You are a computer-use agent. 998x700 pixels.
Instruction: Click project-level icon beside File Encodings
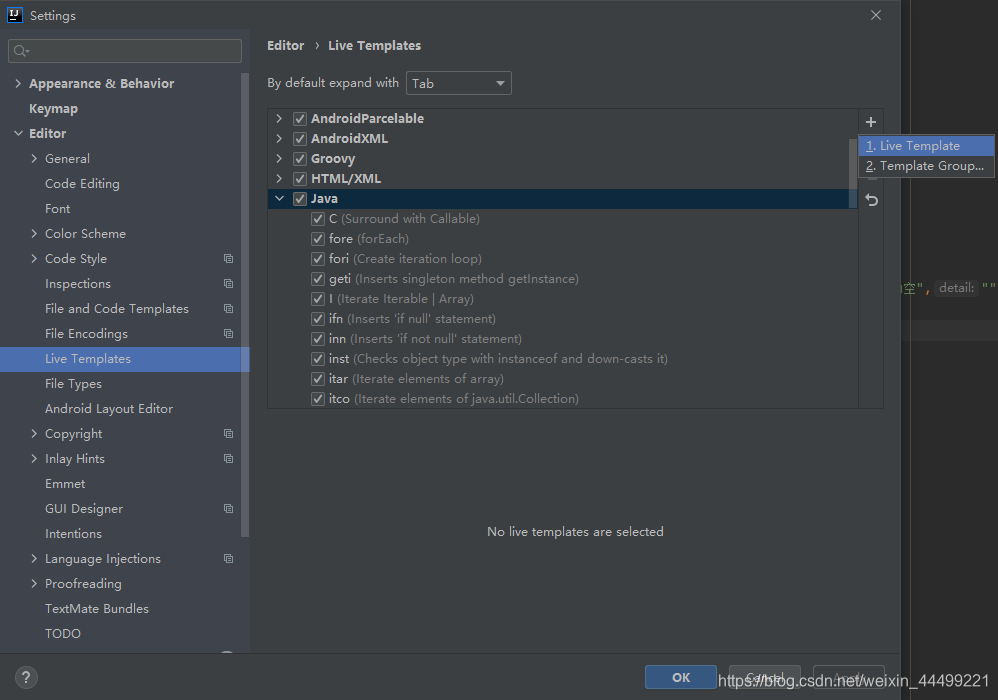pos(228,333)
